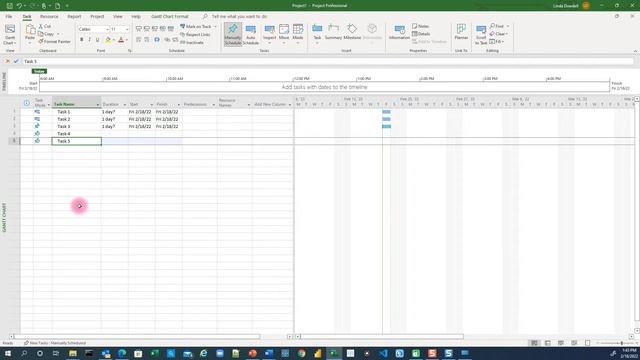Open the Inspect task tool
Viewport: 640px width, 360px height.
coord(269,35)
